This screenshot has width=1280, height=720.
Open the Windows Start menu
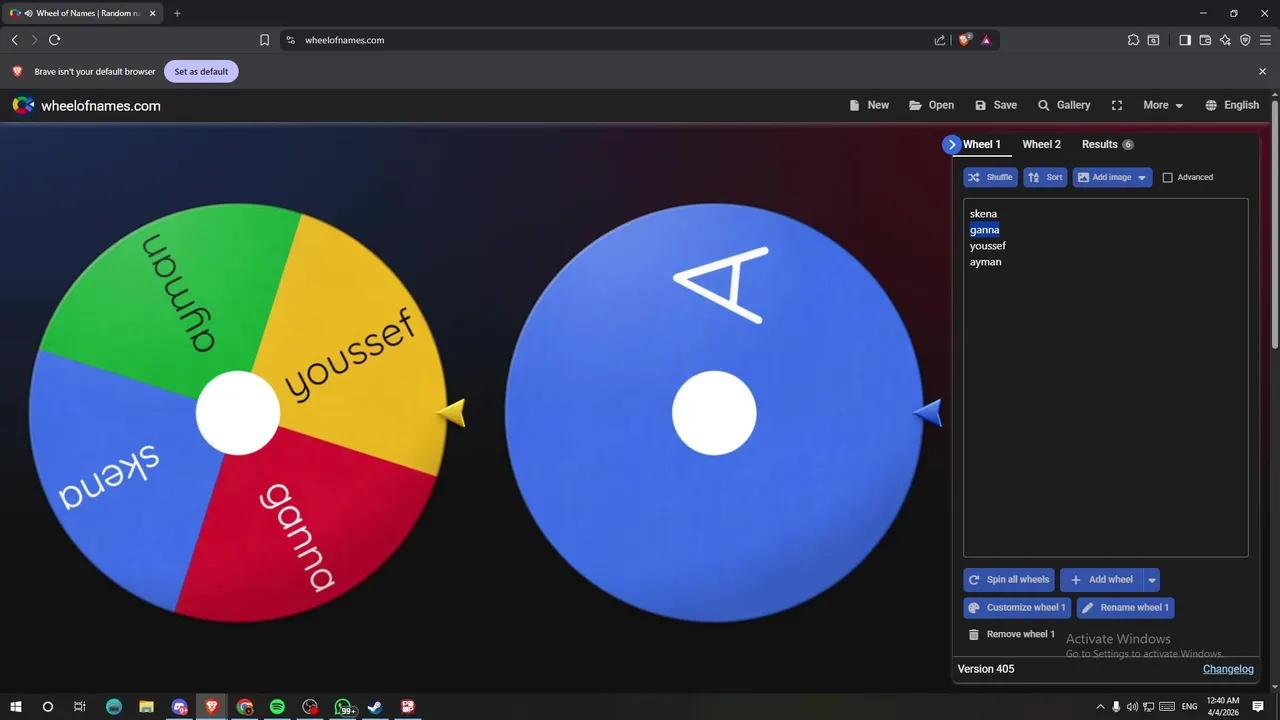click(x=15, y=707)
